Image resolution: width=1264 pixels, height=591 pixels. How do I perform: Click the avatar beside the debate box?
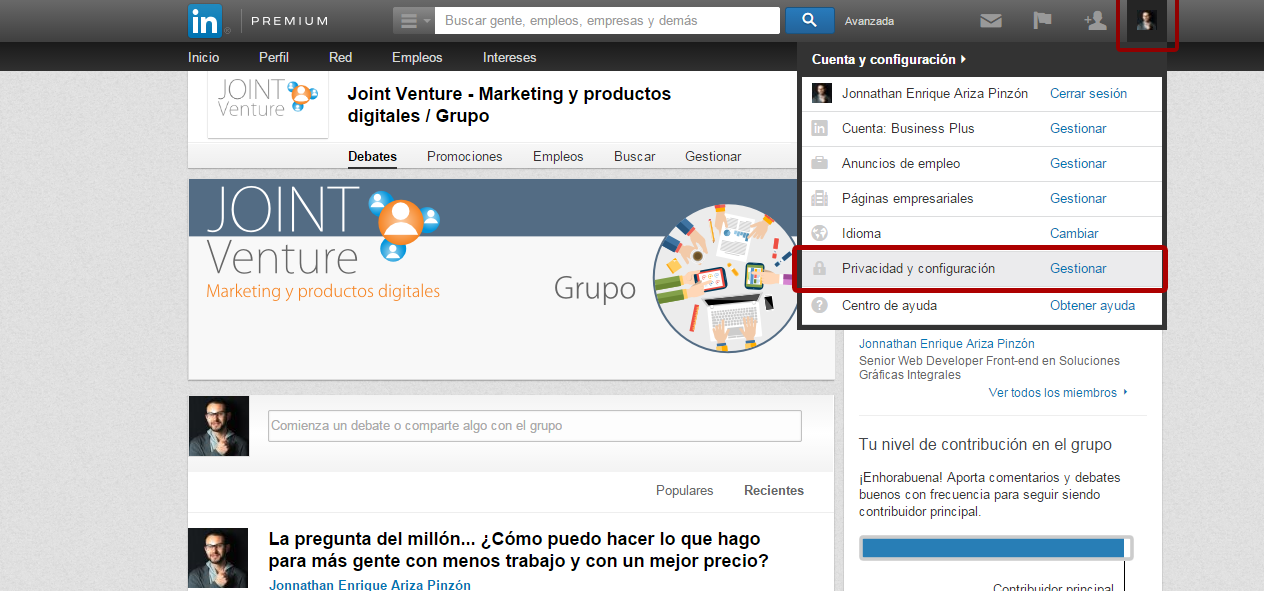[219, 426]
